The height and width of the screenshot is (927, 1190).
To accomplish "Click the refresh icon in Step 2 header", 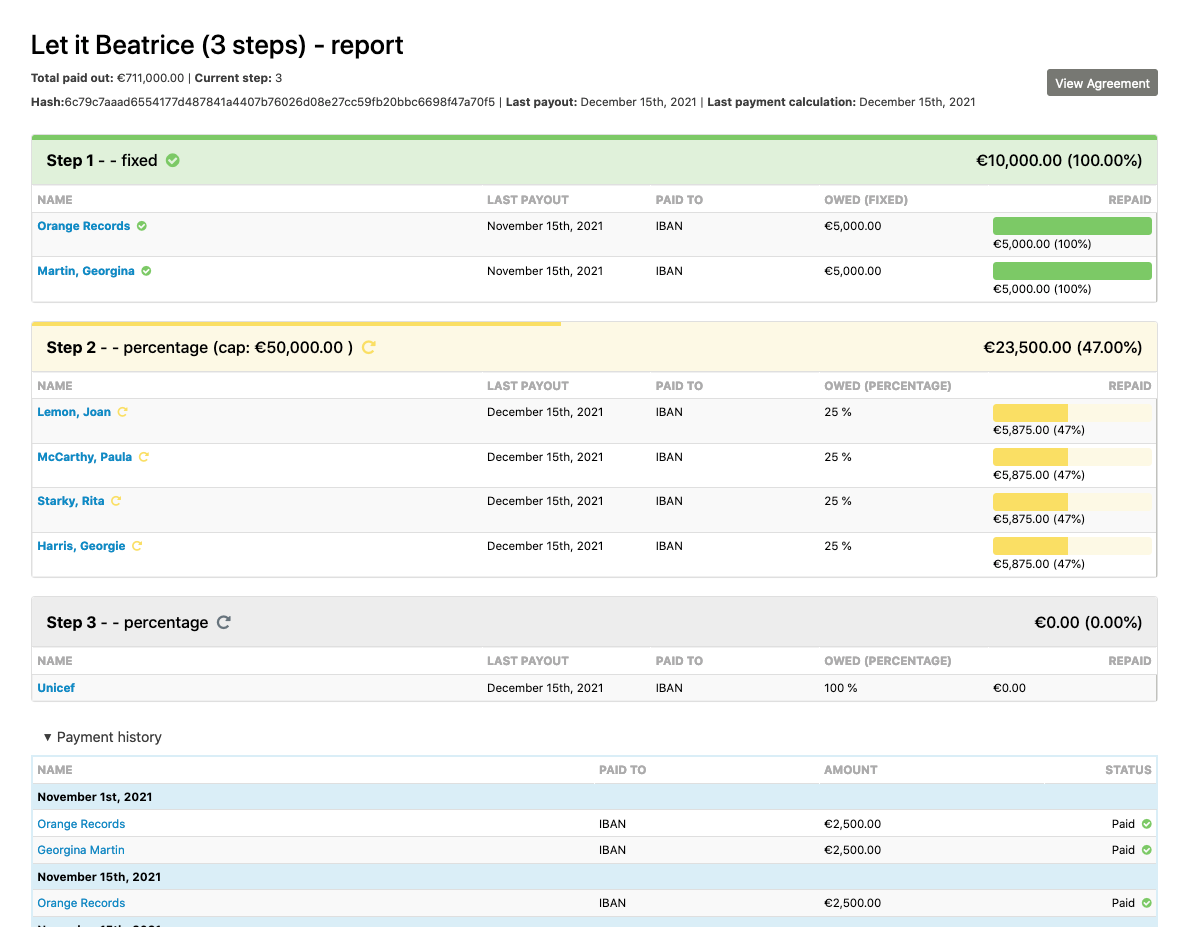I will (368, 347).
